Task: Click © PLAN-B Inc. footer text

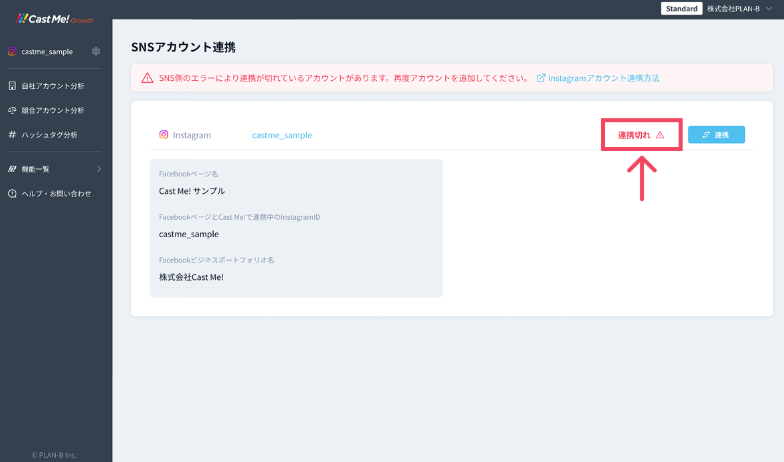Action: pos(54,455)
